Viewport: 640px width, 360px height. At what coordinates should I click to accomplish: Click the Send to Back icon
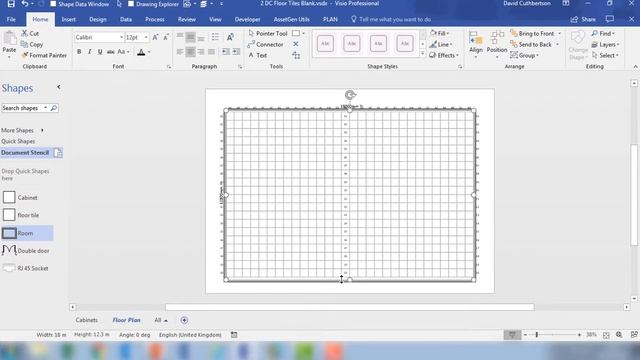point(514,44)
